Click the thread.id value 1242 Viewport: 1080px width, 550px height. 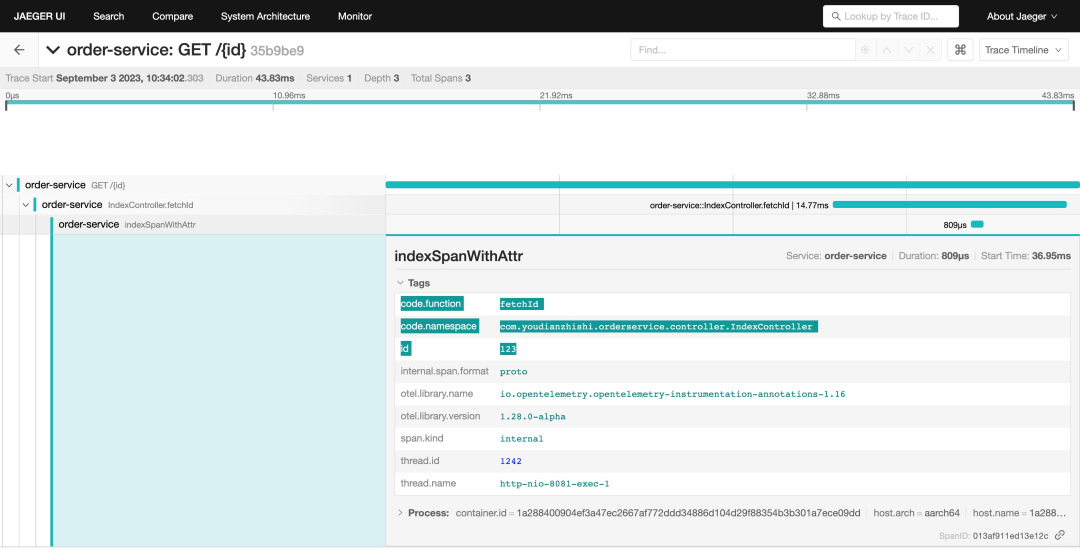[510, 461]
